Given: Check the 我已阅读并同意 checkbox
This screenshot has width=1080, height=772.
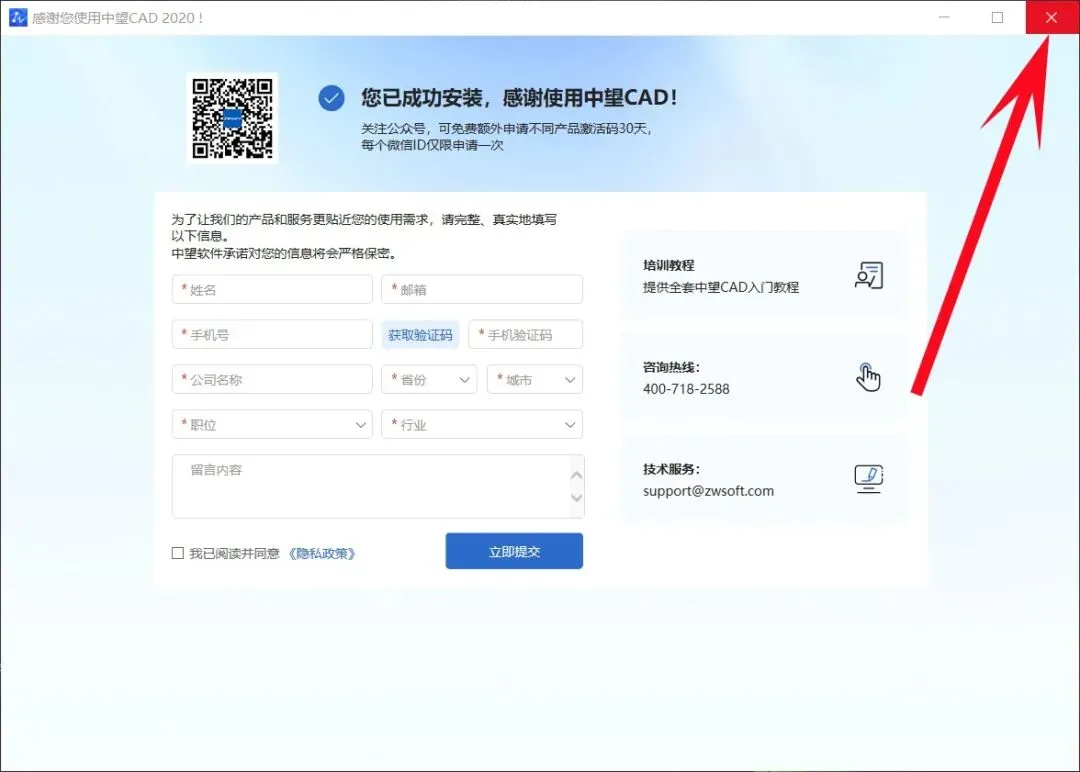Looking at the screenshot, I should 178,553.
